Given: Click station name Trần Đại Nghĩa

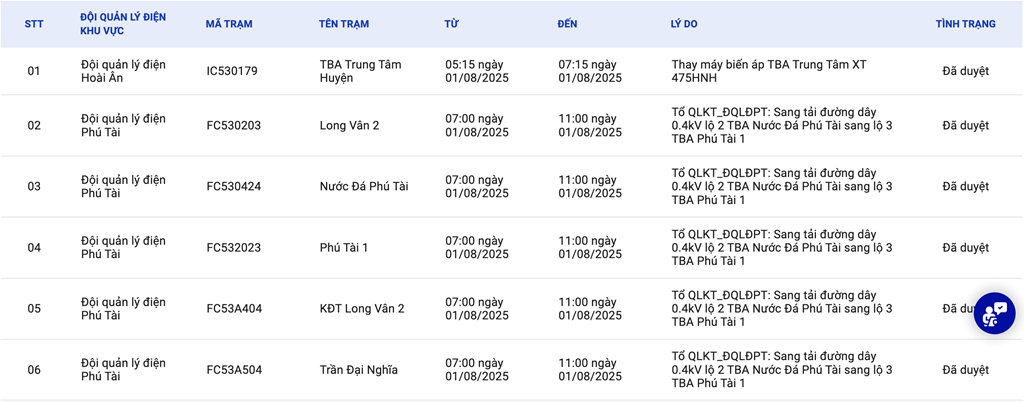Looking at the screenshot, I should click(358, 369).
